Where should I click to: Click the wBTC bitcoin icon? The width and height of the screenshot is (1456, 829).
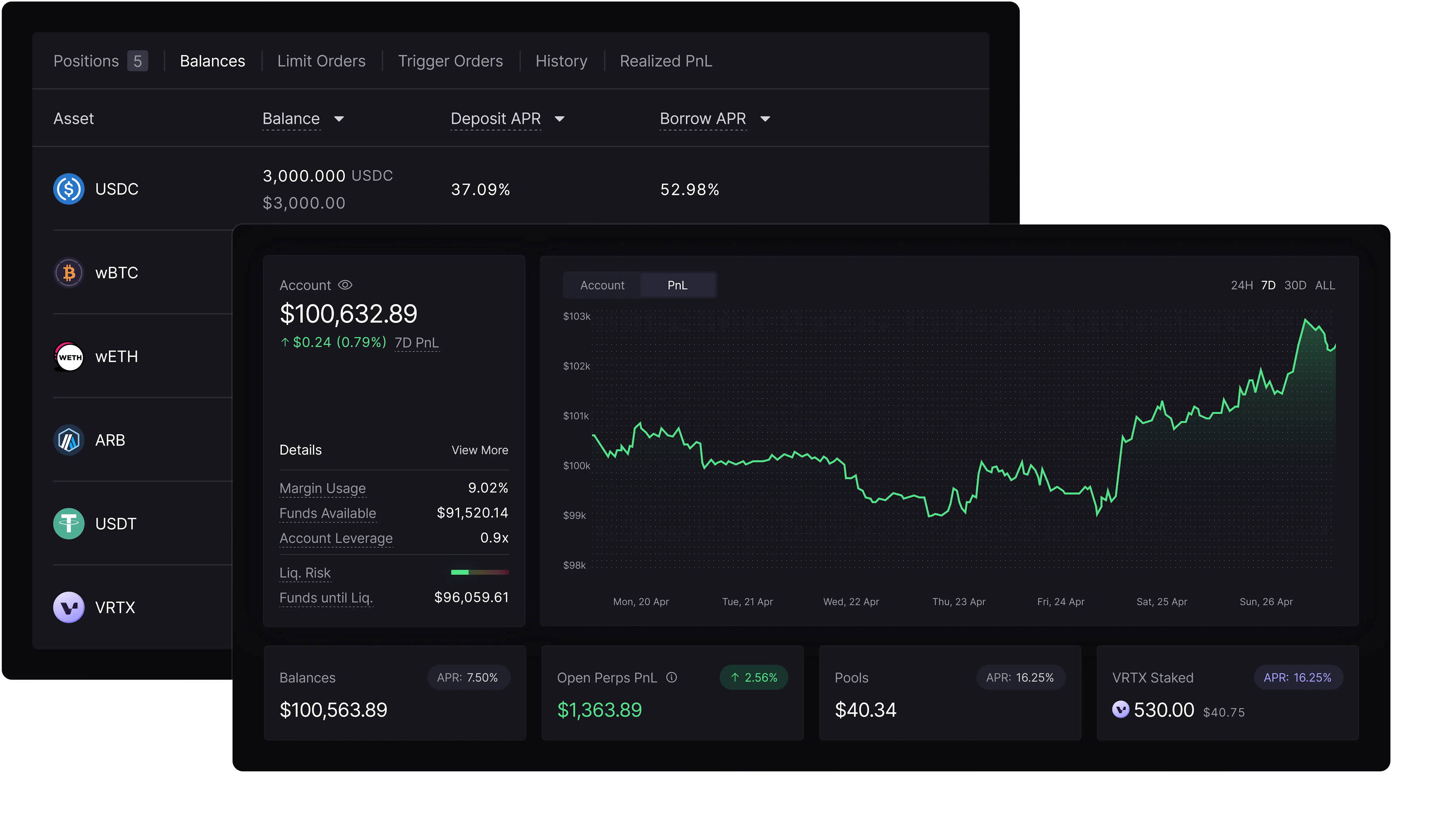coord(68,272)
